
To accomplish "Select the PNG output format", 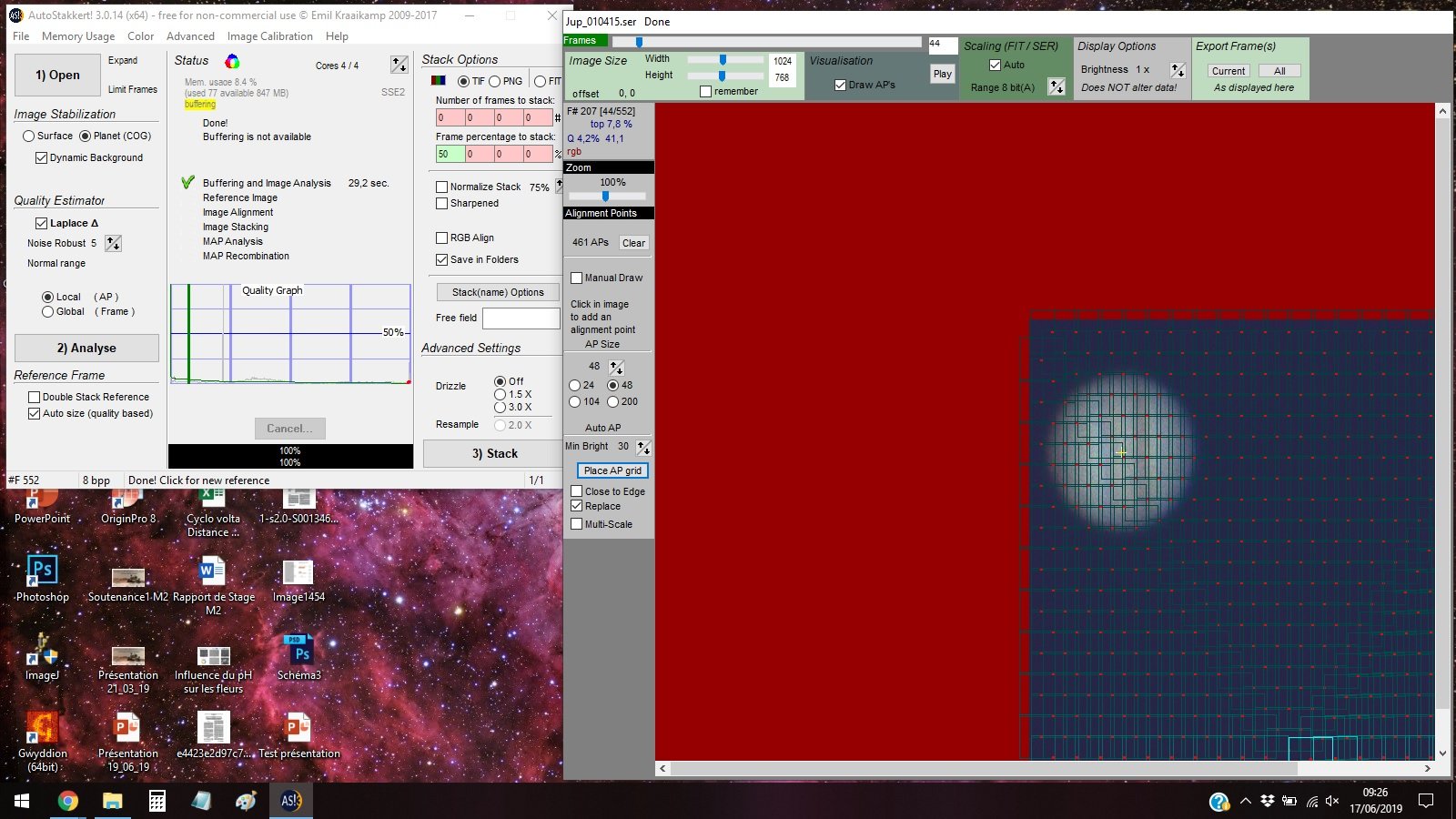I will coord(495,81).
